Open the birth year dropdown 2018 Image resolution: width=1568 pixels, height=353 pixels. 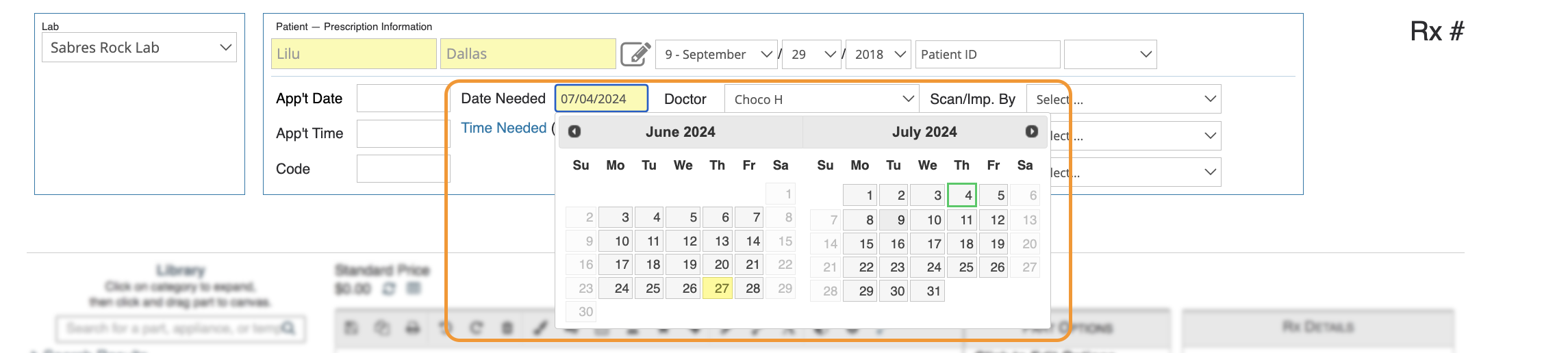click(x=878, y=54)
